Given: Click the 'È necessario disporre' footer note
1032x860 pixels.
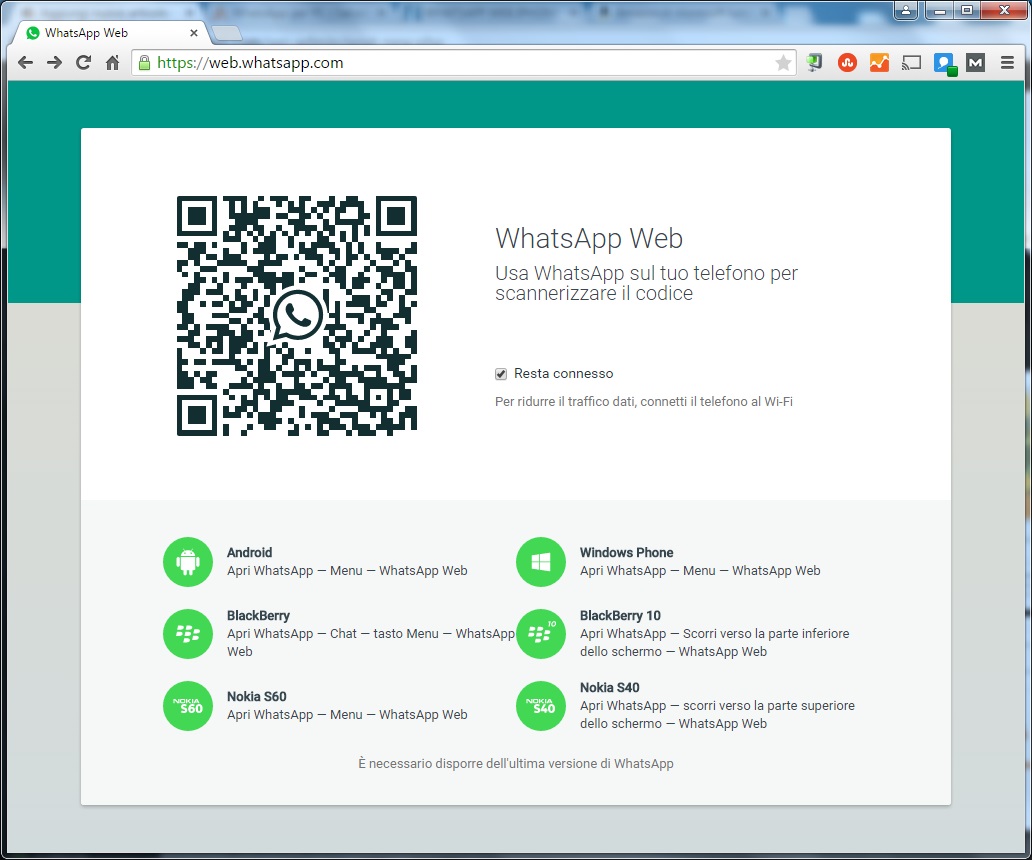Looking at the screenshot, I should [x=516, y=764].
